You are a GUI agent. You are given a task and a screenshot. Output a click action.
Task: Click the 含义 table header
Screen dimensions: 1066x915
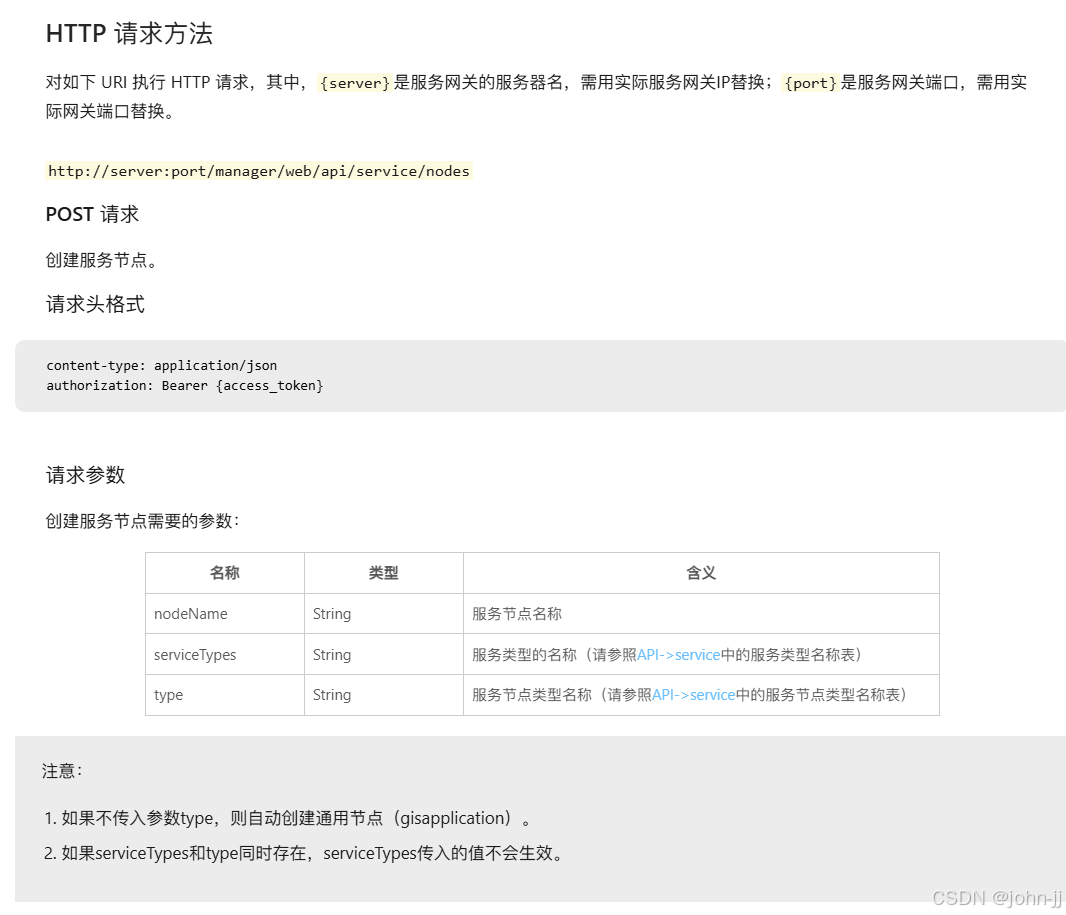700,572
